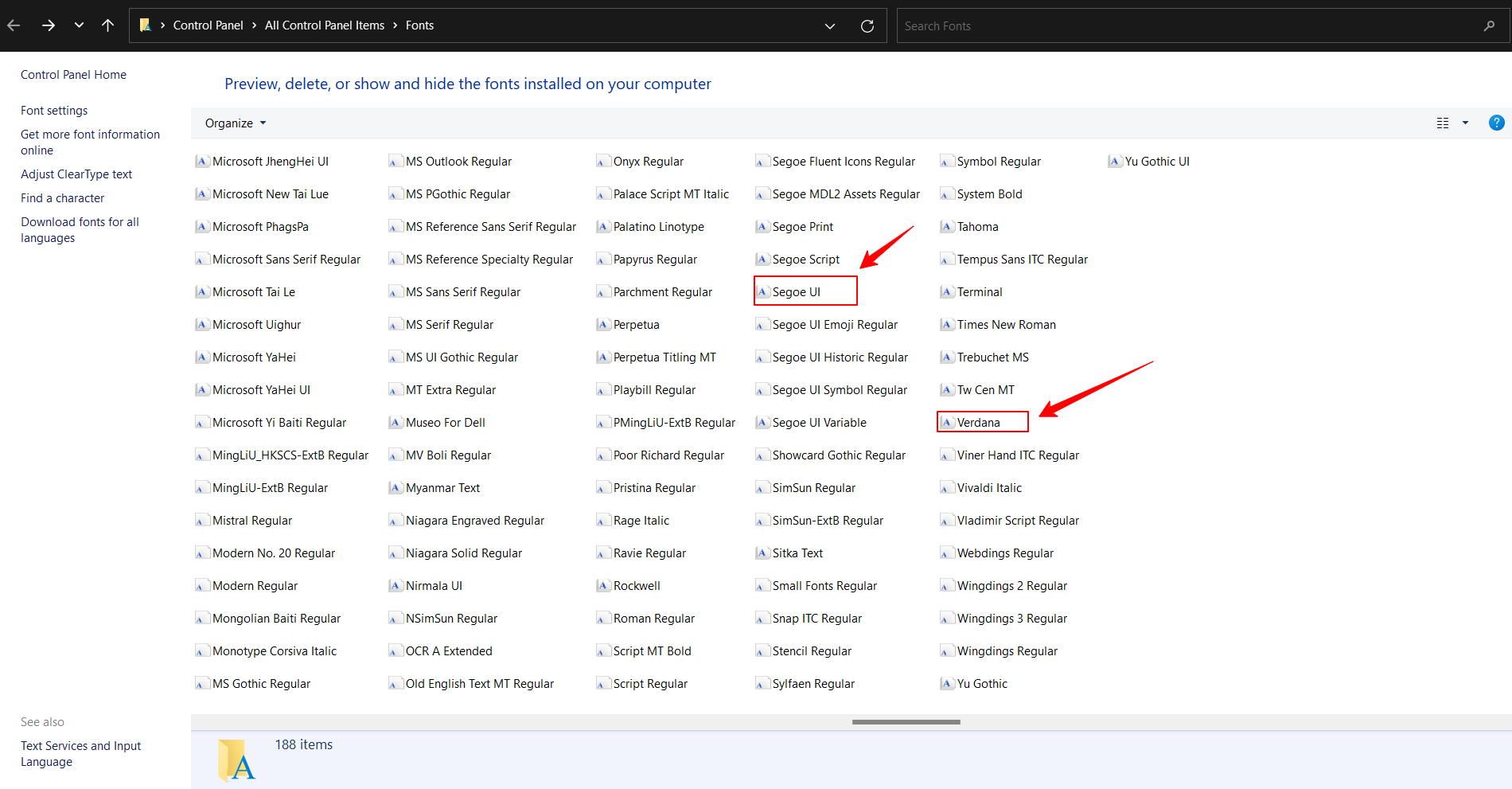1512x789 pixels.
Task: Select the Museo For Dell font icon
Action: tap(396, 423)
